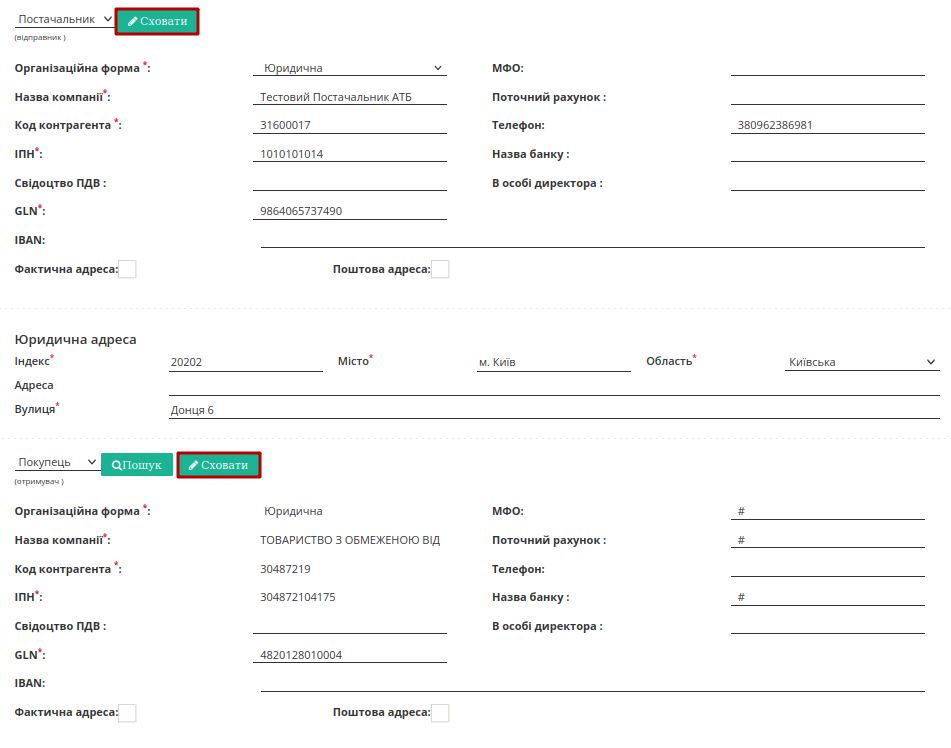Click the buyer Код контрагента value 30487219

point(285,569)
